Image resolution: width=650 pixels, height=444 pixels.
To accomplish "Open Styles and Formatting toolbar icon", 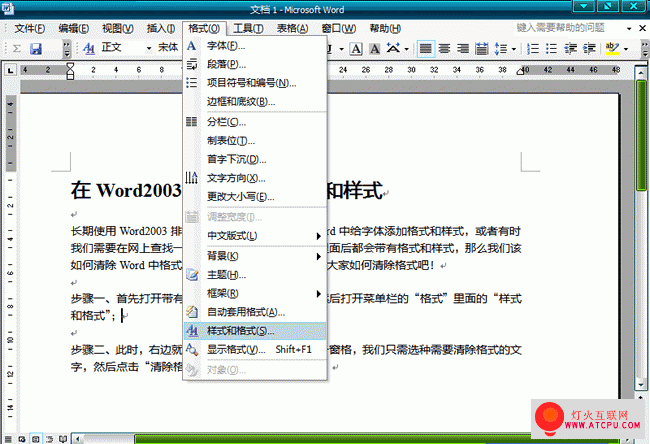I will point(89,49).
